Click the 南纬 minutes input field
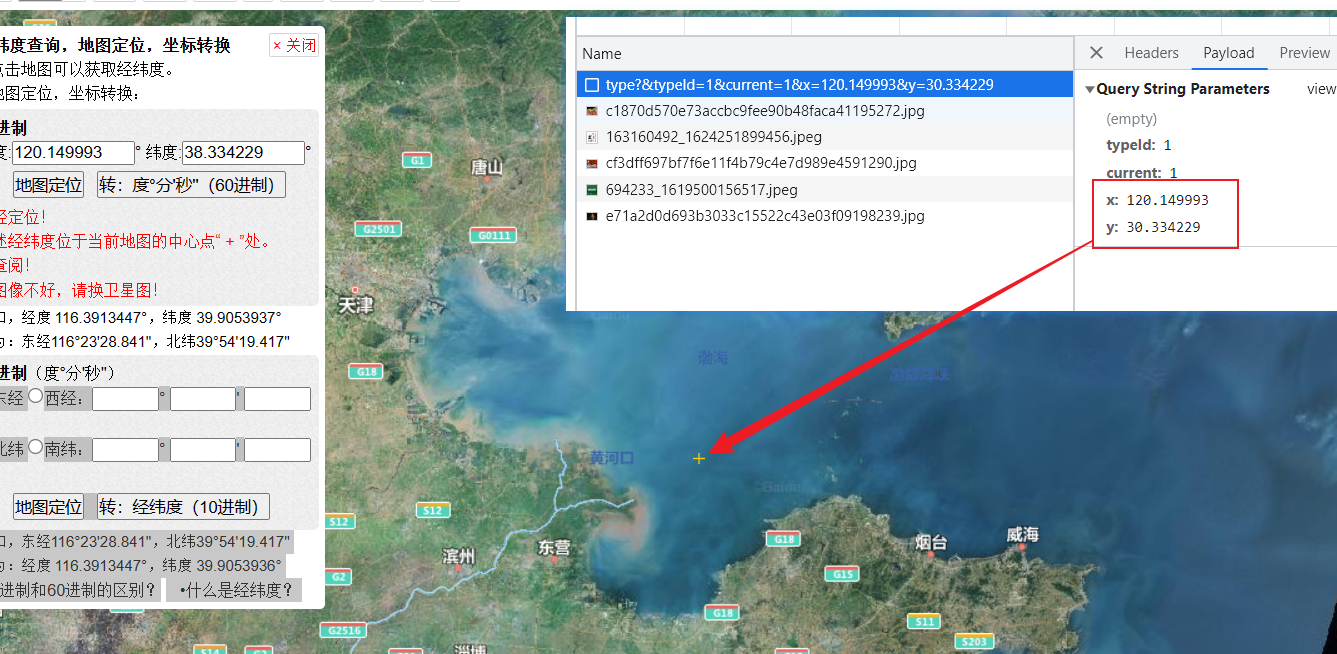Screen dimensions: 1337x654 pyautogui.click(x=202, y=450)
